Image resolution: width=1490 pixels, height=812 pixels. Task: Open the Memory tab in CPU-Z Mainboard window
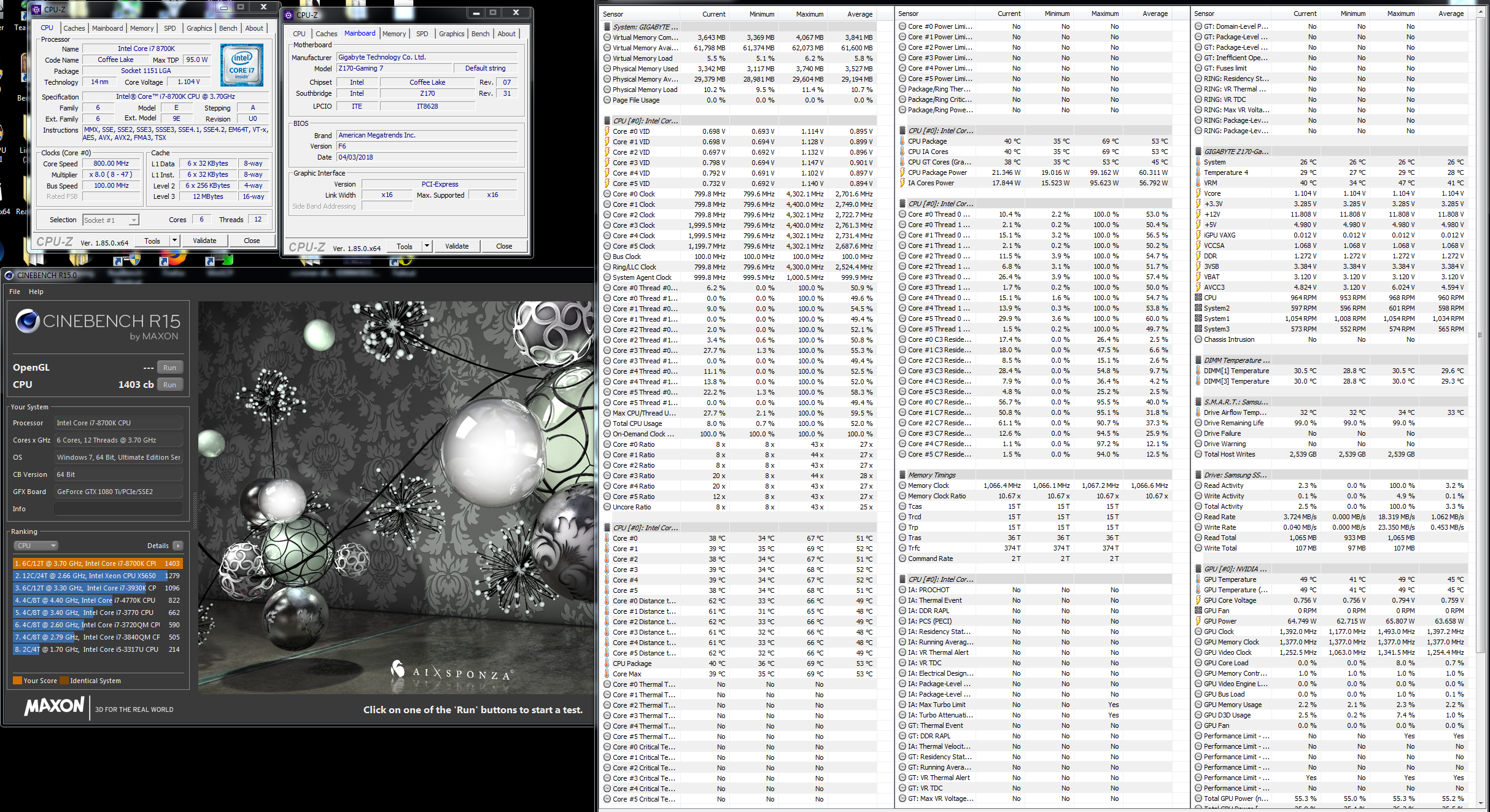394,34
